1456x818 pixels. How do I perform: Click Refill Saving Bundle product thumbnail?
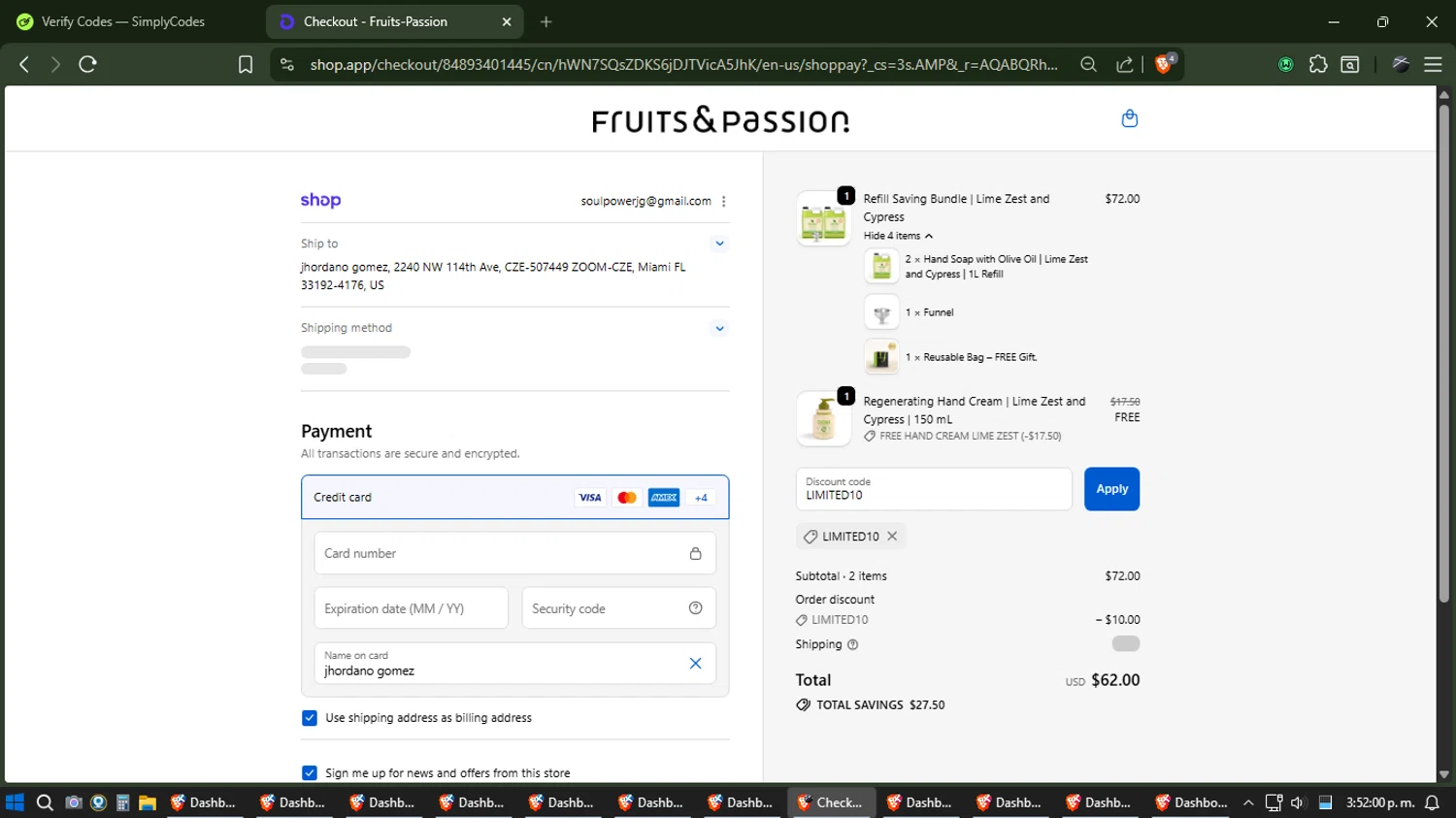pyautogui.click(x=823, y=218)
